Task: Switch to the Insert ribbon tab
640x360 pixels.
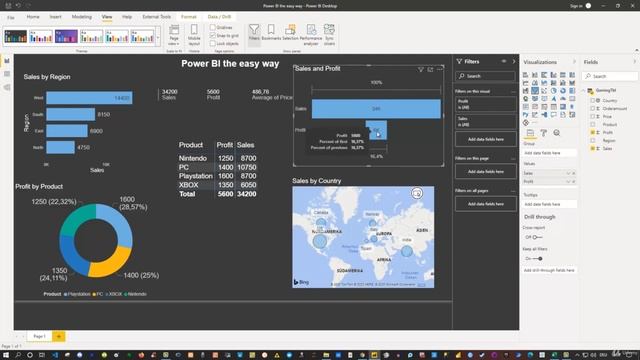Action: 56,17
